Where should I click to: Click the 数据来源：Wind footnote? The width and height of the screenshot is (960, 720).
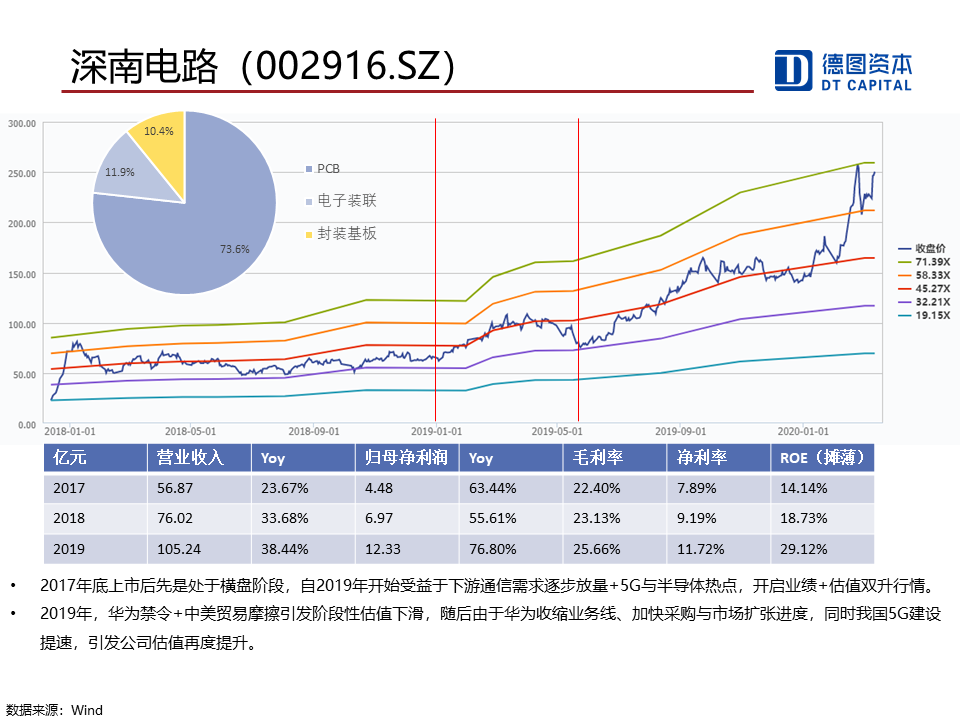coord(54,710)
